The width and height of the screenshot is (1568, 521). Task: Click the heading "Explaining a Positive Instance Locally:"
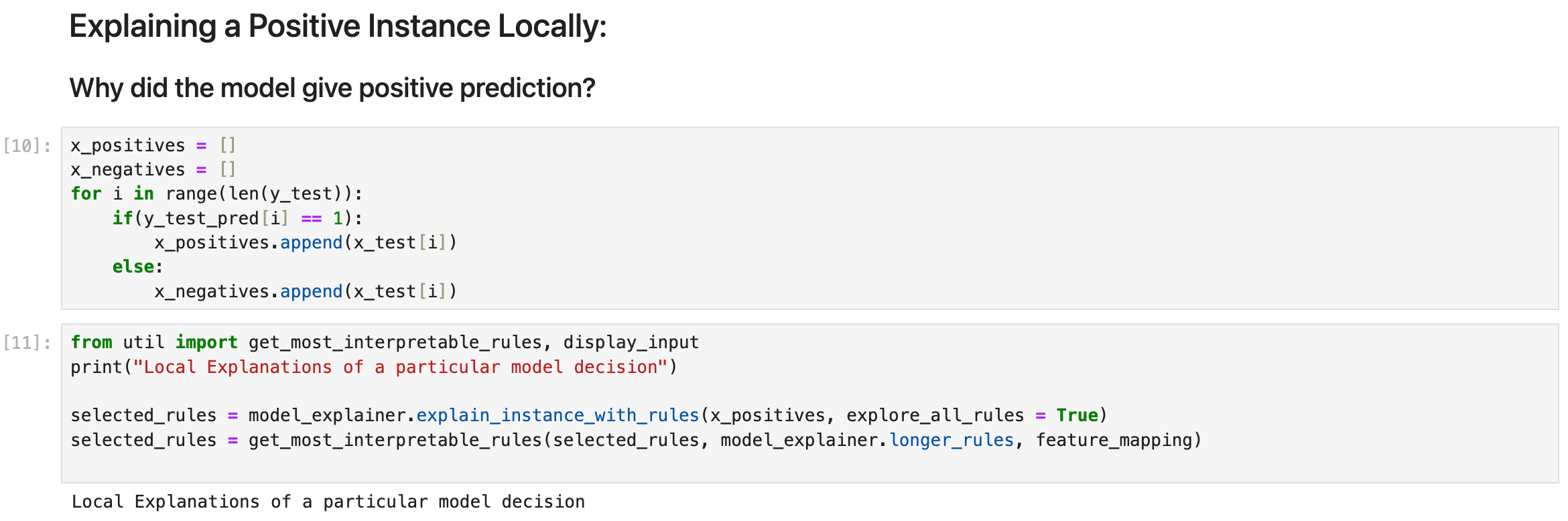click(338, 27)
